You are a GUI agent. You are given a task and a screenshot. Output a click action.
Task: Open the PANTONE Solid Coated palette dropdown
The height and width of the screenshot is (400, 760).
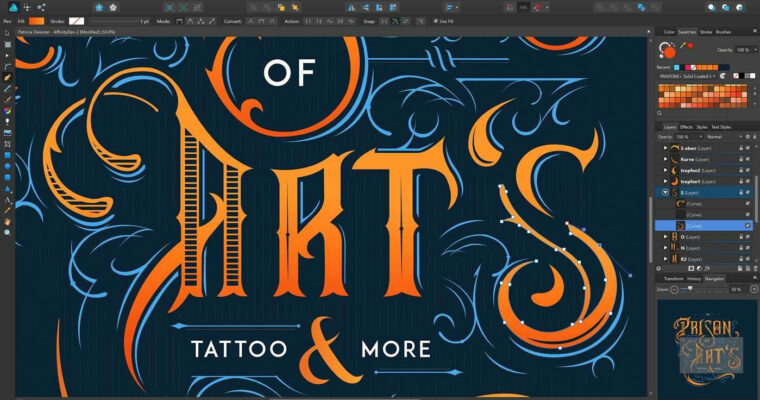click(687, 76)
